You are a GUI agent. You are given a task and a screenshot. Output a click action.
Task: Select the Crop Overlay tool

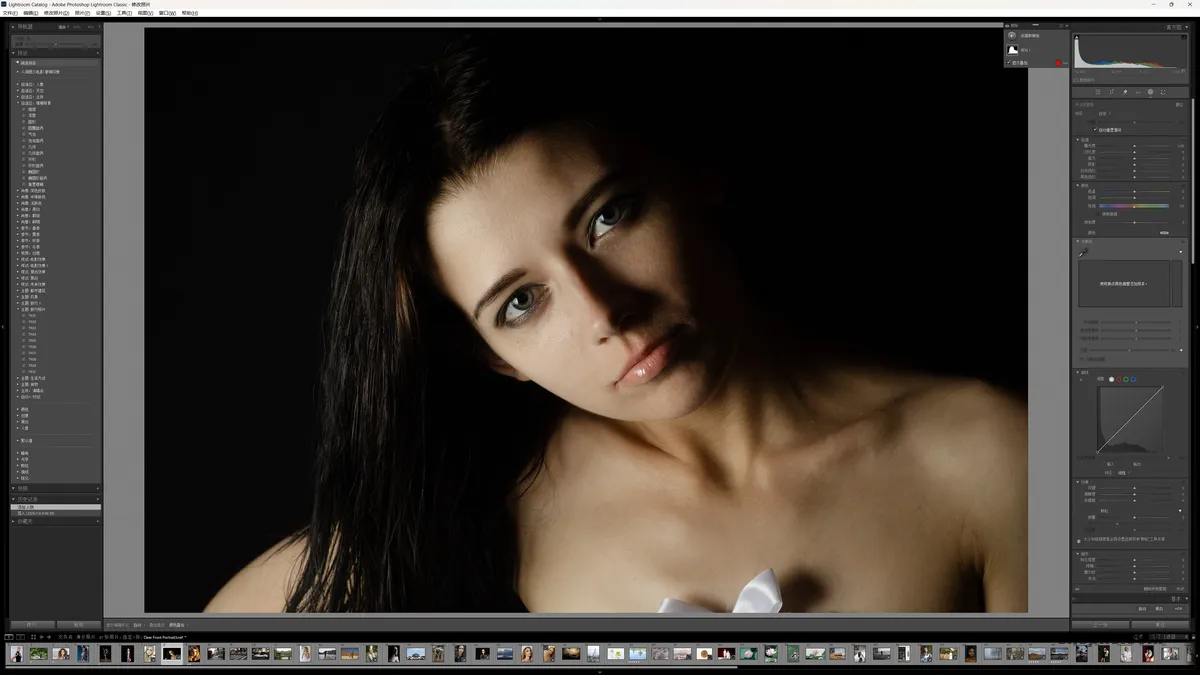1098,92
